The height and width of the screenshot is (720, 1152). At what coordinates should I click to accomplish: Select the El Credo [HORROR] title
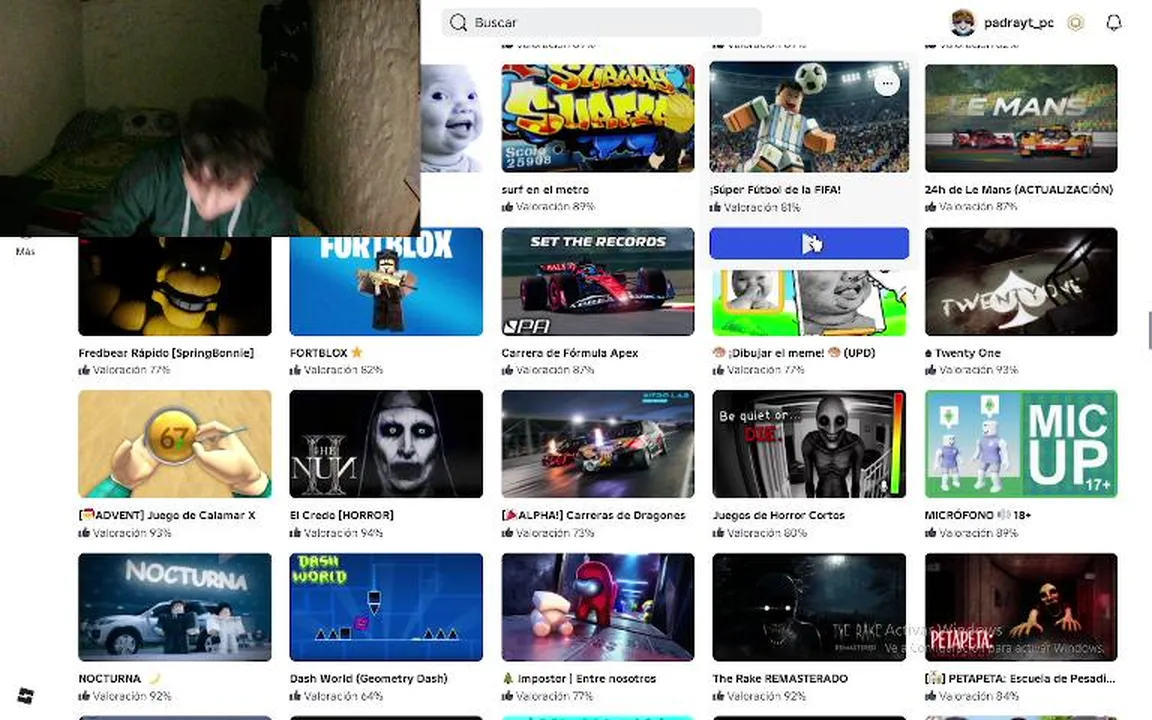pos(342,515)
